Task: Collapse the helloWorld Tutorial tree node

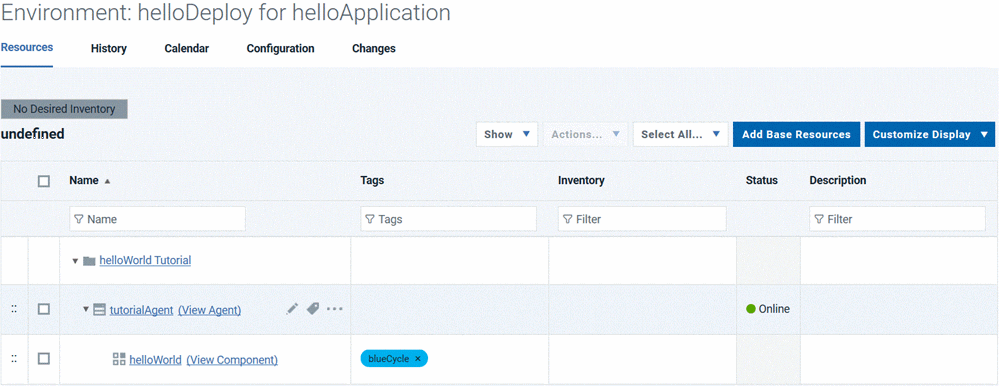Action: pyautogui.click(x=75, y=261)
